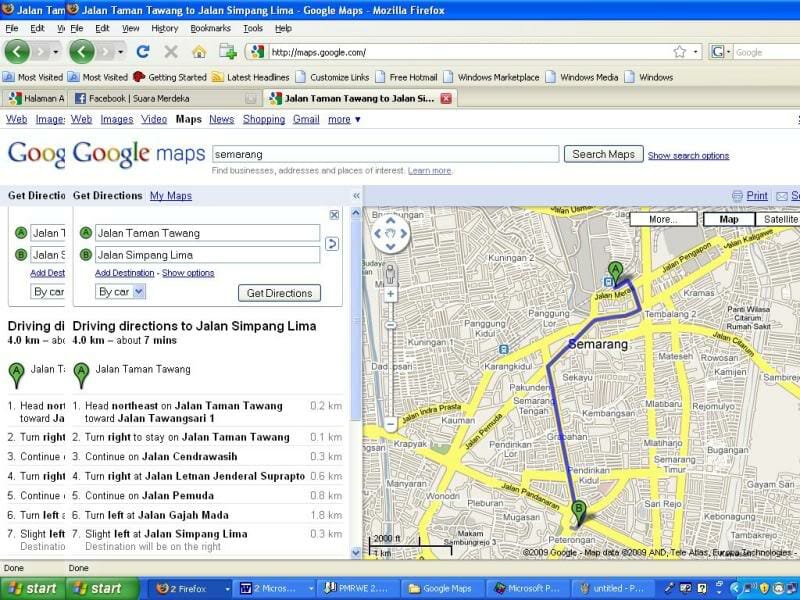Click the search field containing 'semarang'
The height and width of the screenshot is (600, 800).
click(x=385, y=154)
